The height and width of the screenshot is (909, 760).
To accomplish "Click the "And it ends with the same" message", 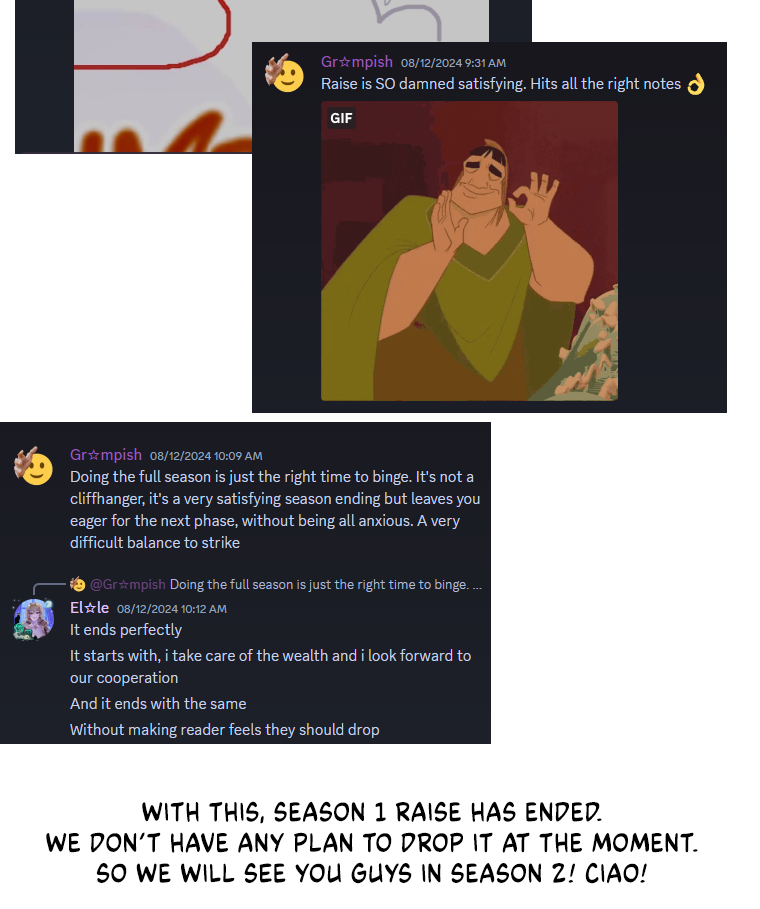I will pyautogui.click(x=158, y=704).
